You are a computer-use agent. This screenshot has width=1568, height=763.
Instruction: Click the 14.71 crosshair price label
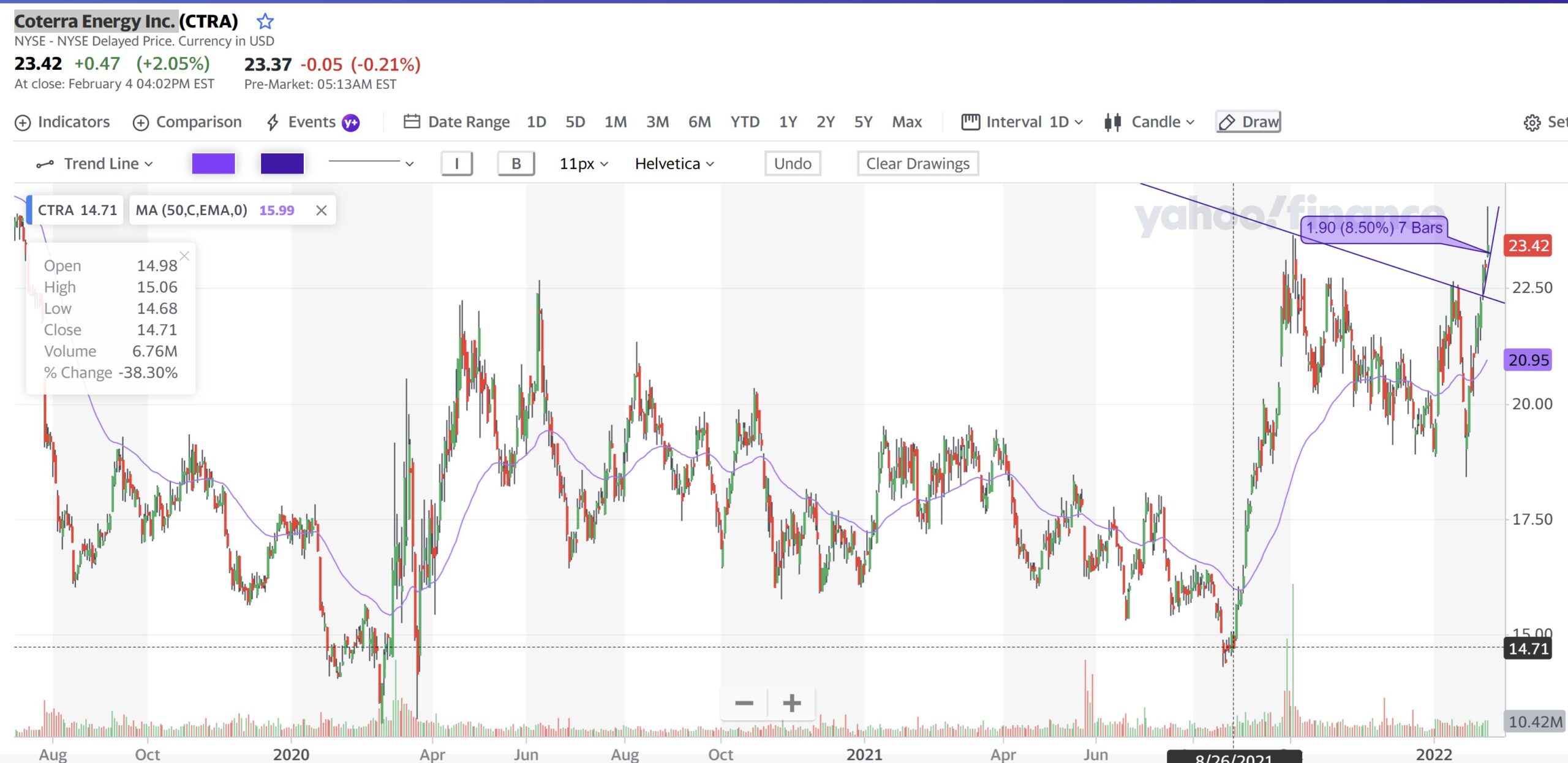pos(1528,648)
